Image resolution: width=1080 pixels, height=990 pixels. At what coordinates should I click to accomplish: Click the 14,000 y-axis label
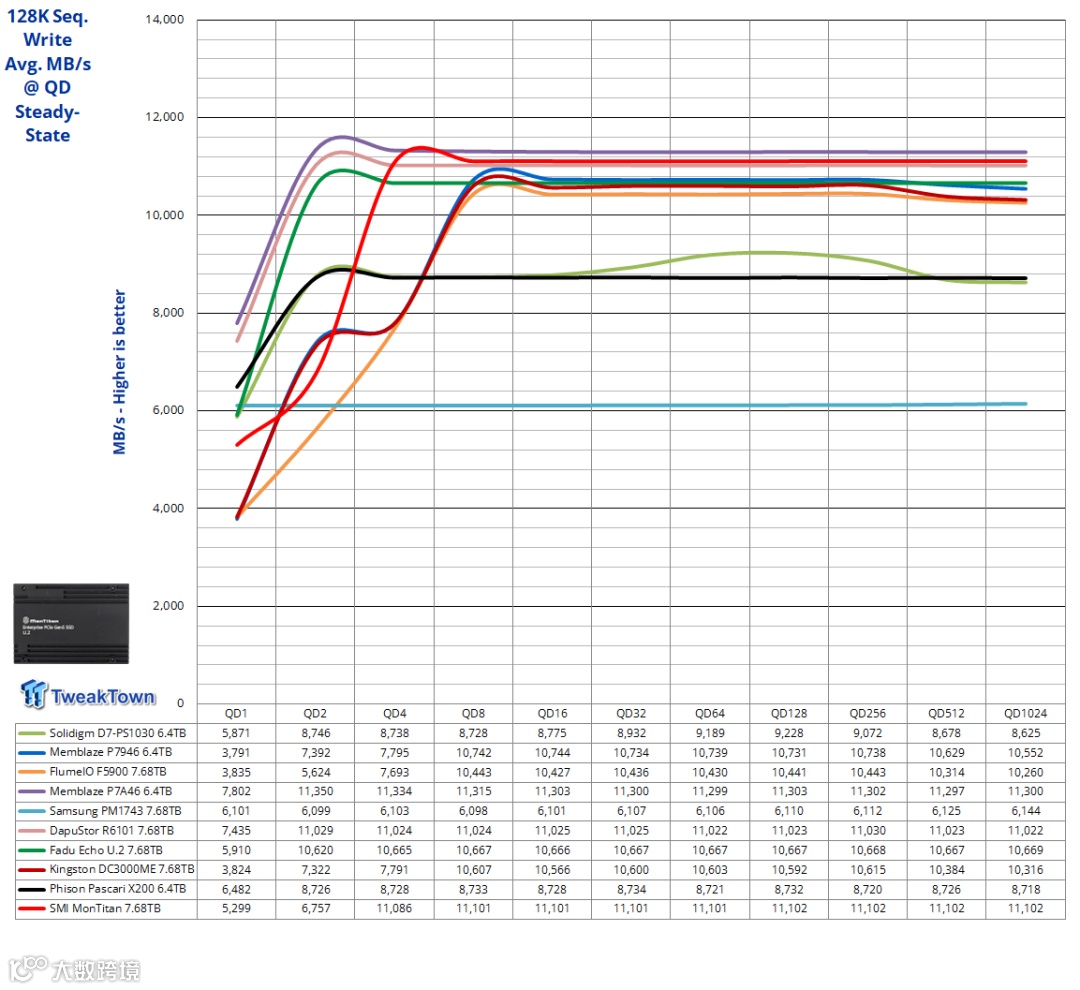165,19
